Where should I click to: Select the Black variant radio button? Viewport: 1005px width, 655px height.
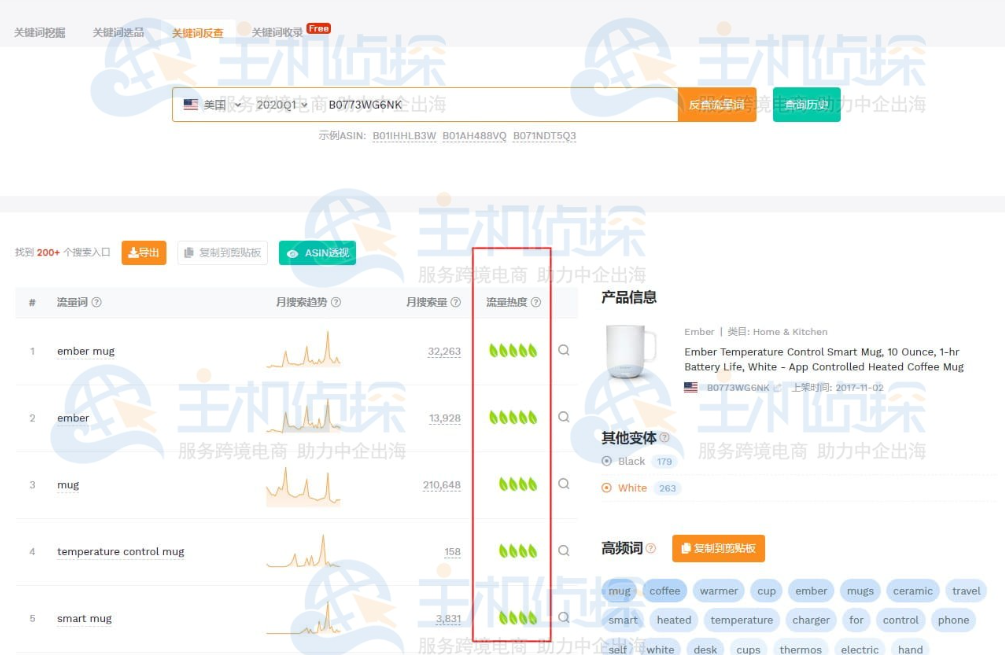607,461
